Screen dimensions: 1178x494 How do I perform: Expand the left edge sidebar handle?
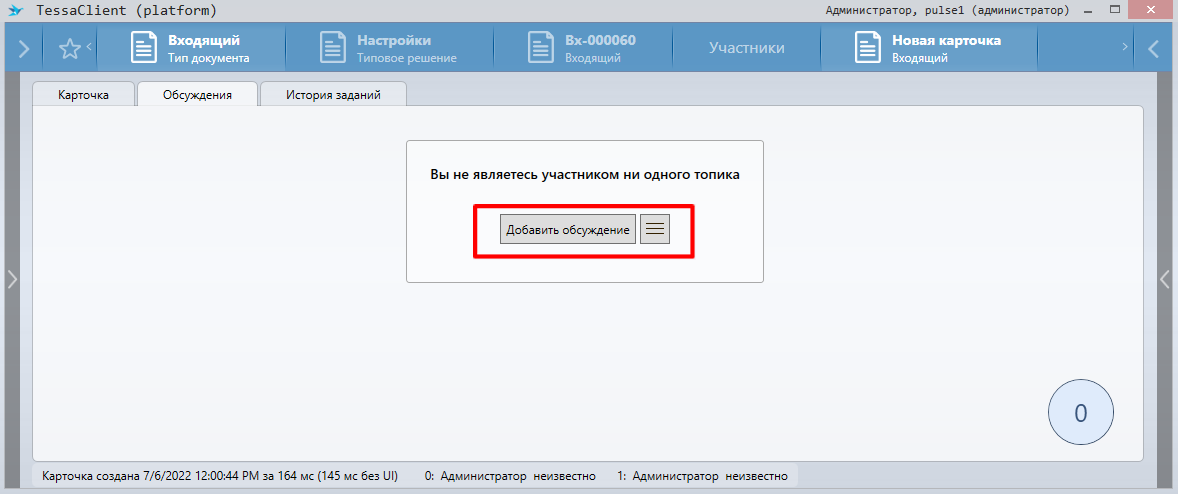point(12,280)
